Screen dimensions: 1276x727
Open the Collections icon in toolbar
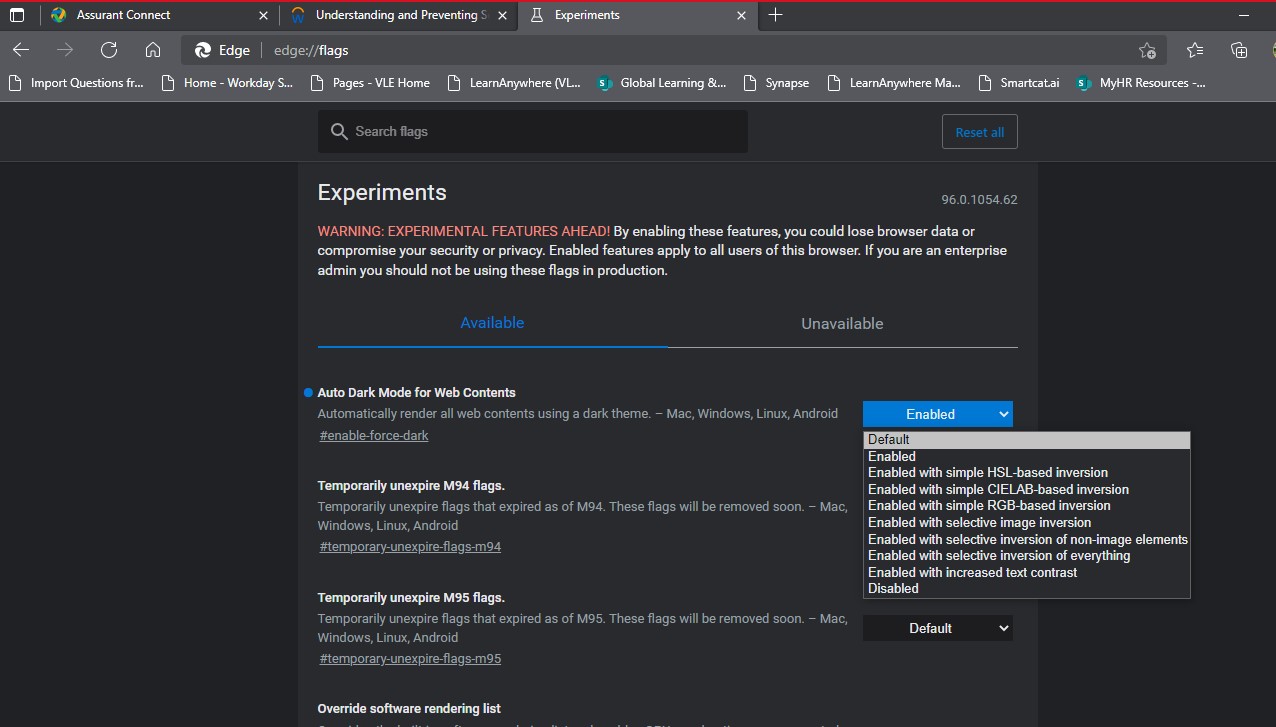tap(1239, 50)
